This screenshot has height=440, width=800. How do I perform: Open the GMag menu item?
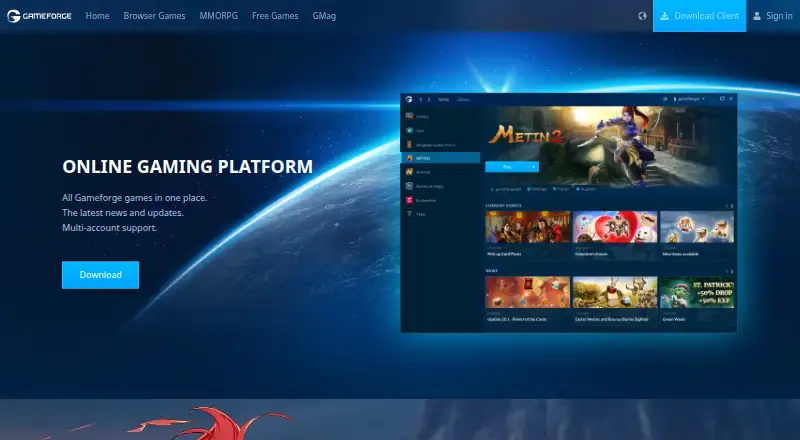click(x=324, y=16)
